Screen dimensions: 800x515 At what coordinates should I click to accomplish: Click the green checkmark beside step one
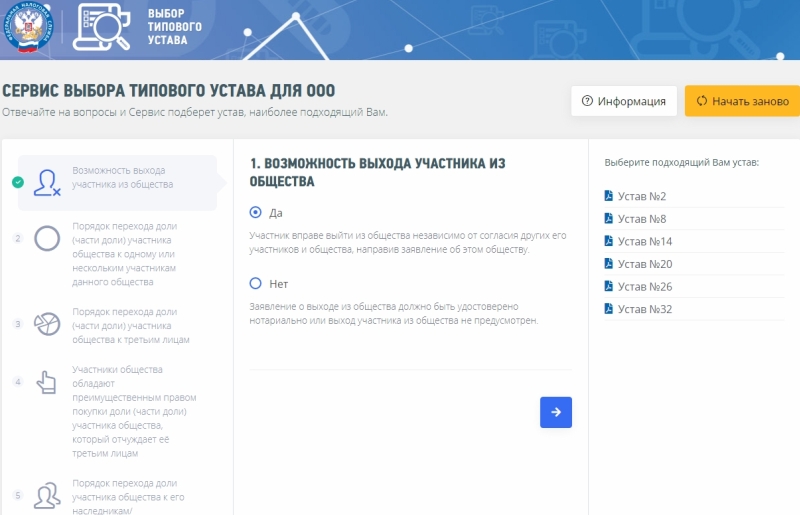[18, 182]
